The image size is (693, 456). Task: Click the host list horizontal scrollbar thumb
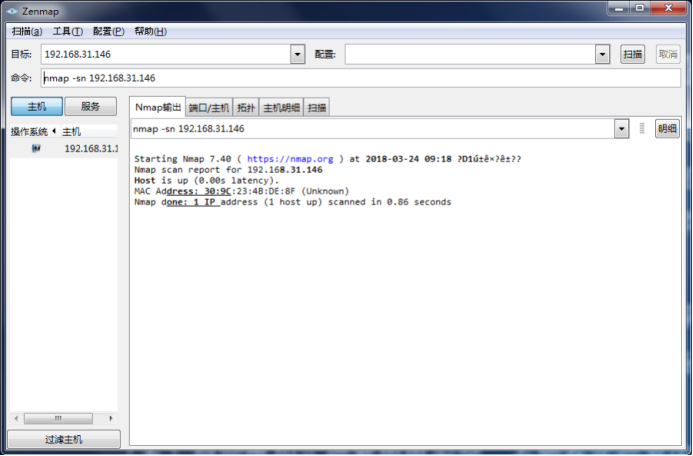click(58, 418)
